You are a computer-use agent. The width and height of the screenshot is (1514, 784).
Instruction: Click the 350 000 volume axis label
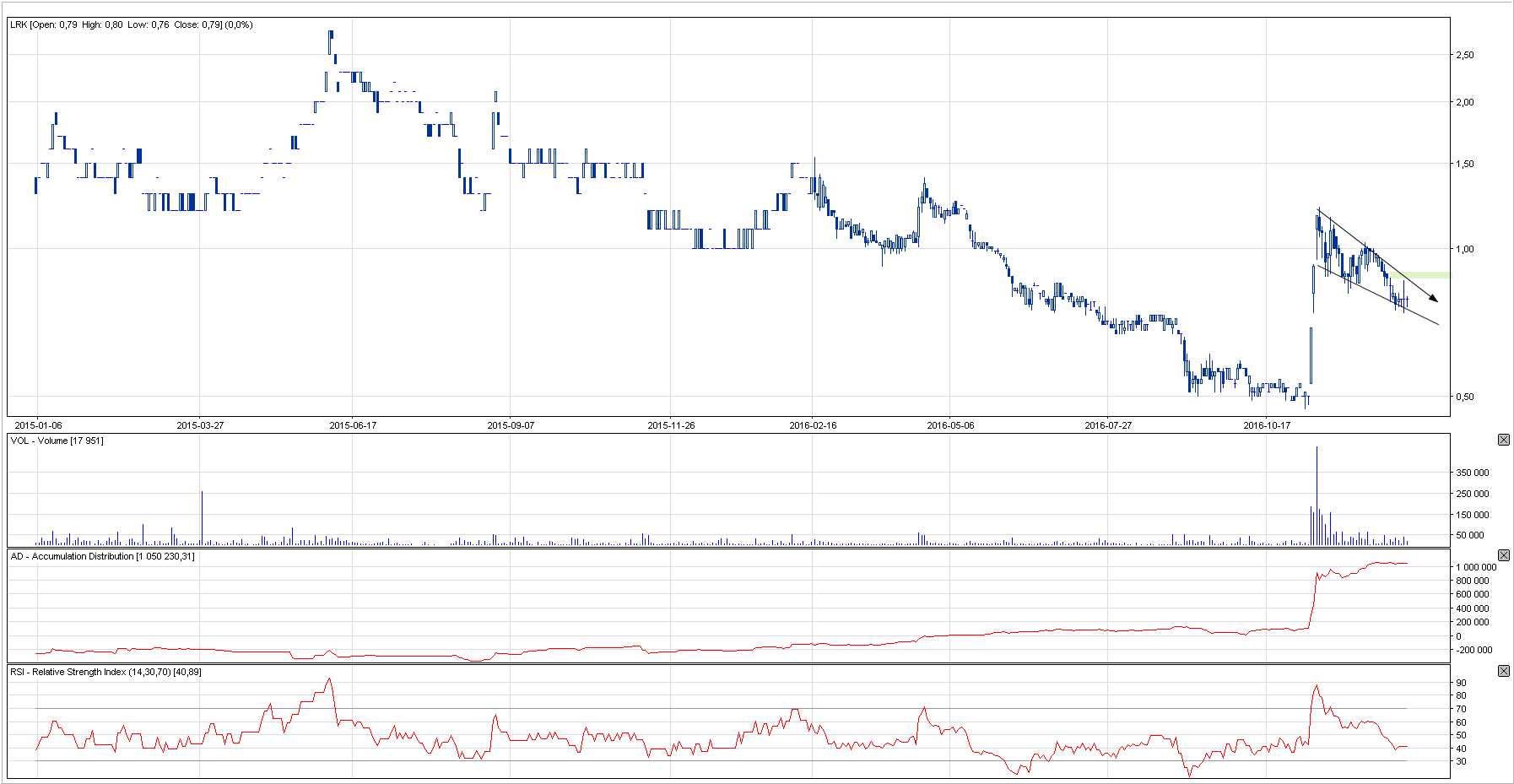pyautogui.click(x=1472, y=473)
